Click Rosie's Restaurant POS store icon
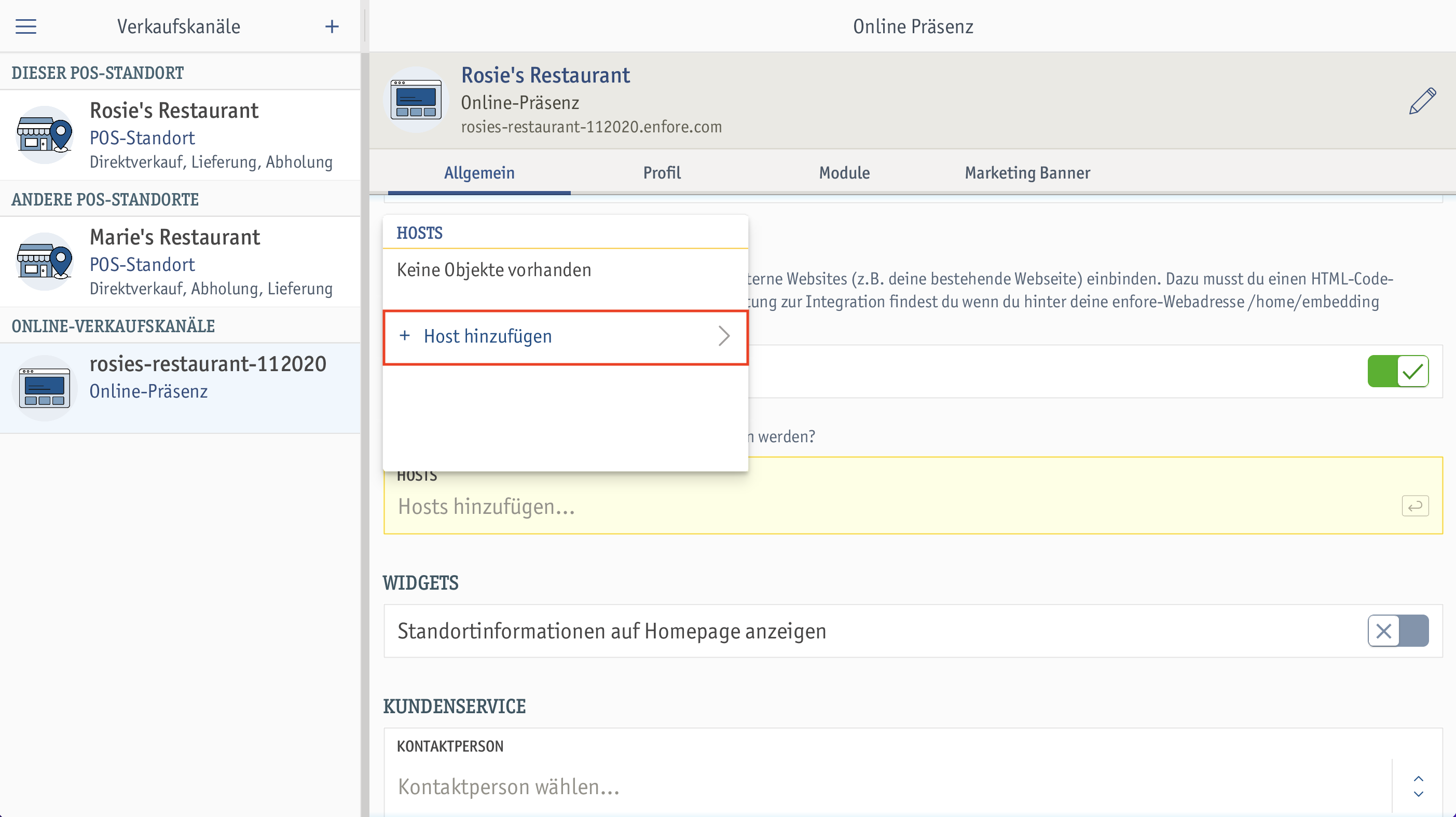 coord(44,135)
